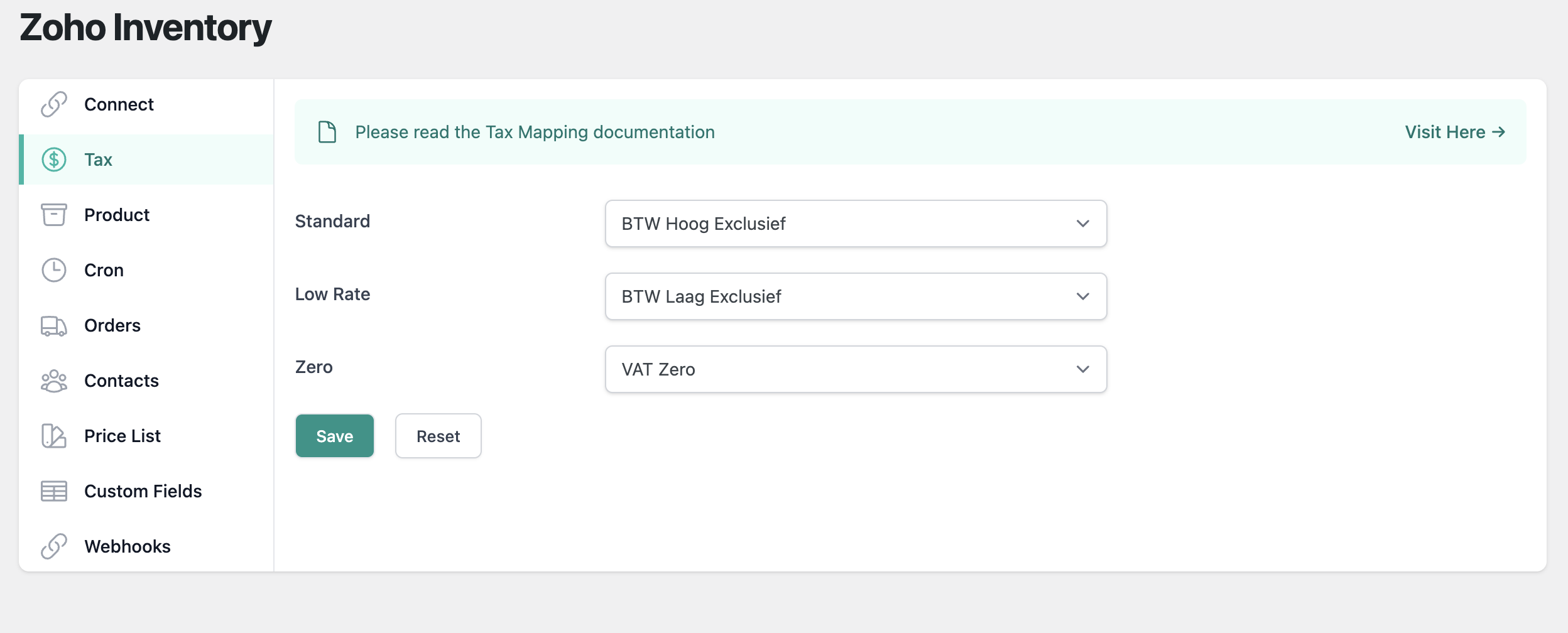1568x633 pixels.
Task: Click chevron arrow of VAT Zero select
Action: 1082,369
